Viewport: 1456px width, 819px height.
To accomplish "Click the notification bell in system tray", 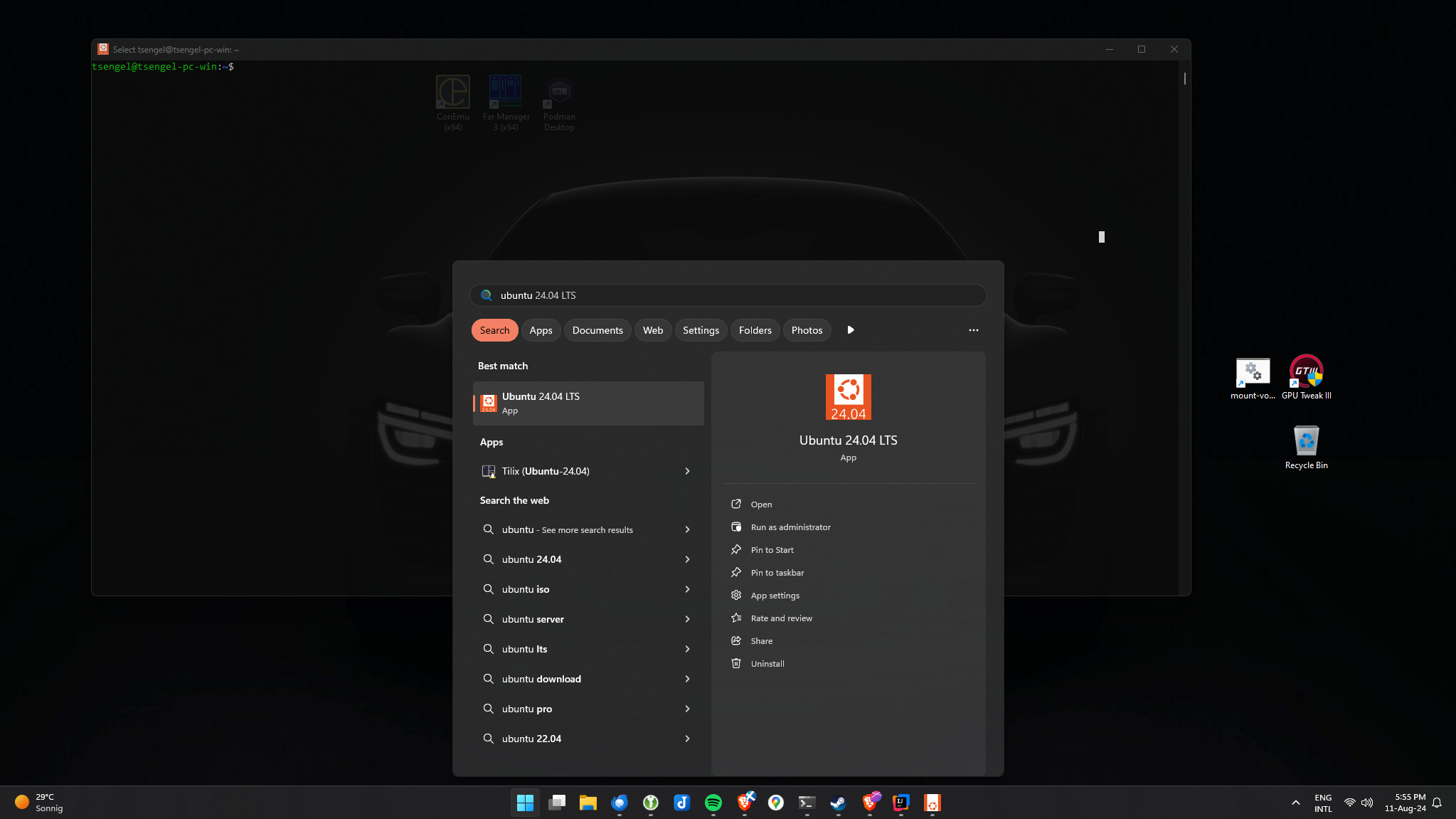I will click(x=1437, y=803).
